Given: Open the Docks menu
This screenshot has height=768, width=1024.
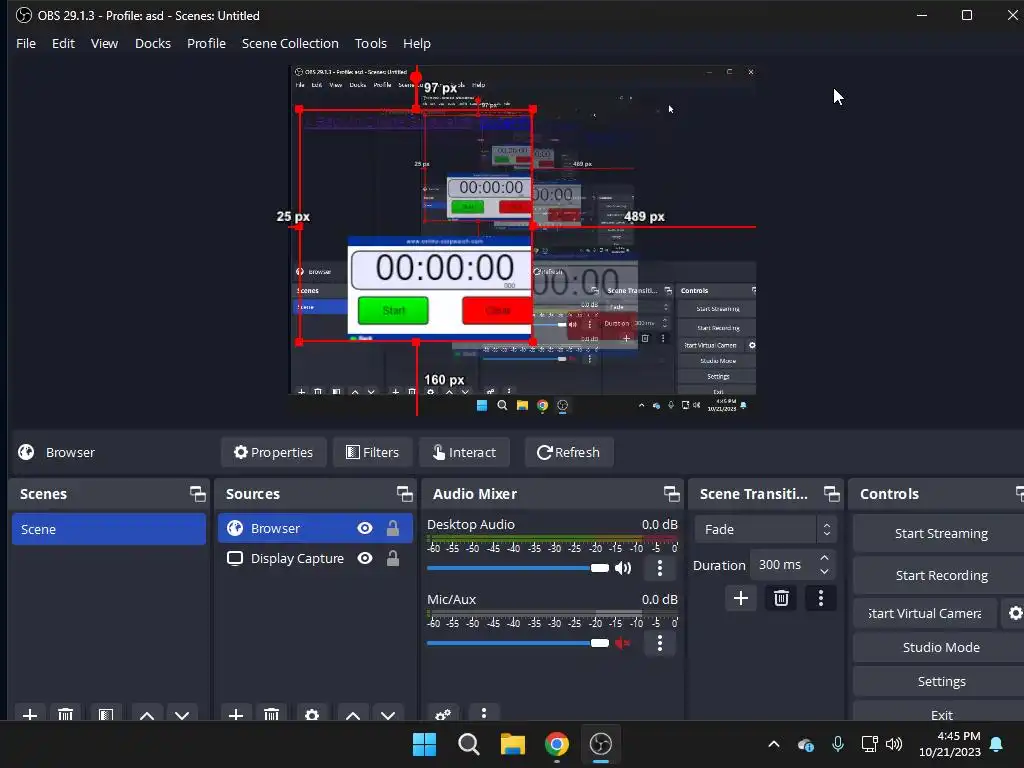Looking at the screenshot, I should [x=153, y=43].
